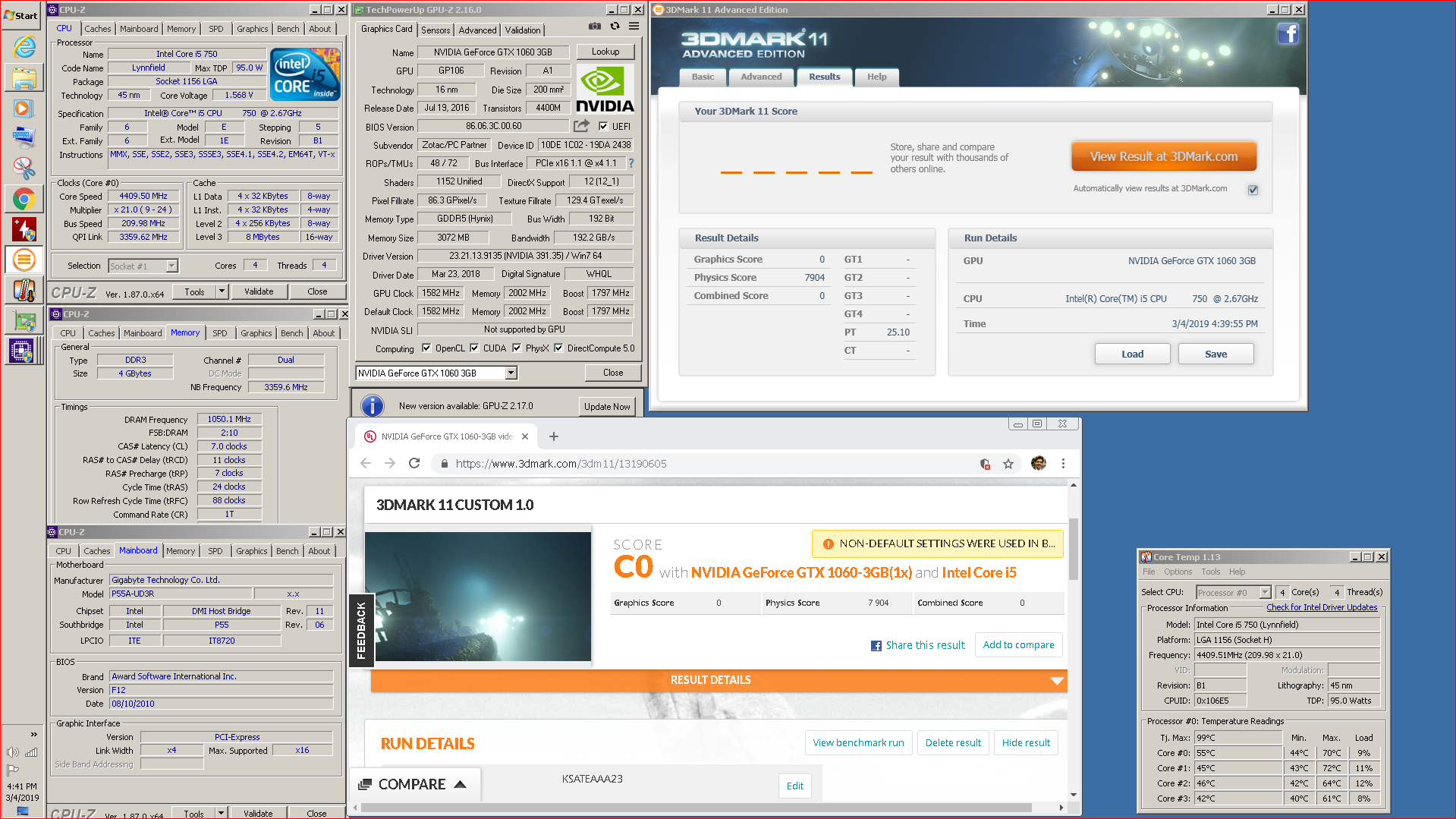Click the Update Now button in GPU-Z
1456x819 pixels.
point(607,406)
